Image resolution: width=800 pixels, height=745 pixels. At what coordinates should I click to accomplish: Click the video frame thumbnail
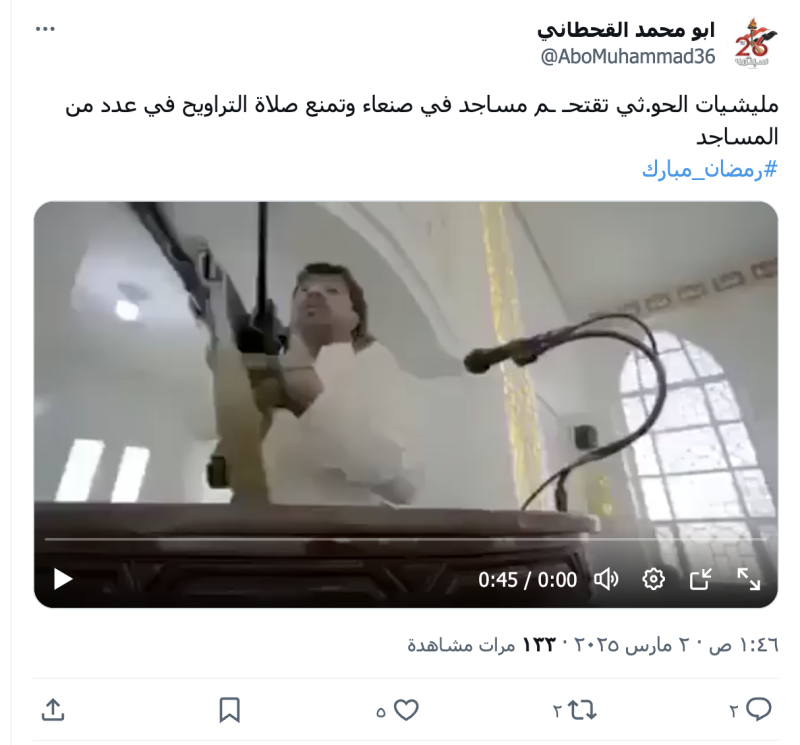[406, 367]
